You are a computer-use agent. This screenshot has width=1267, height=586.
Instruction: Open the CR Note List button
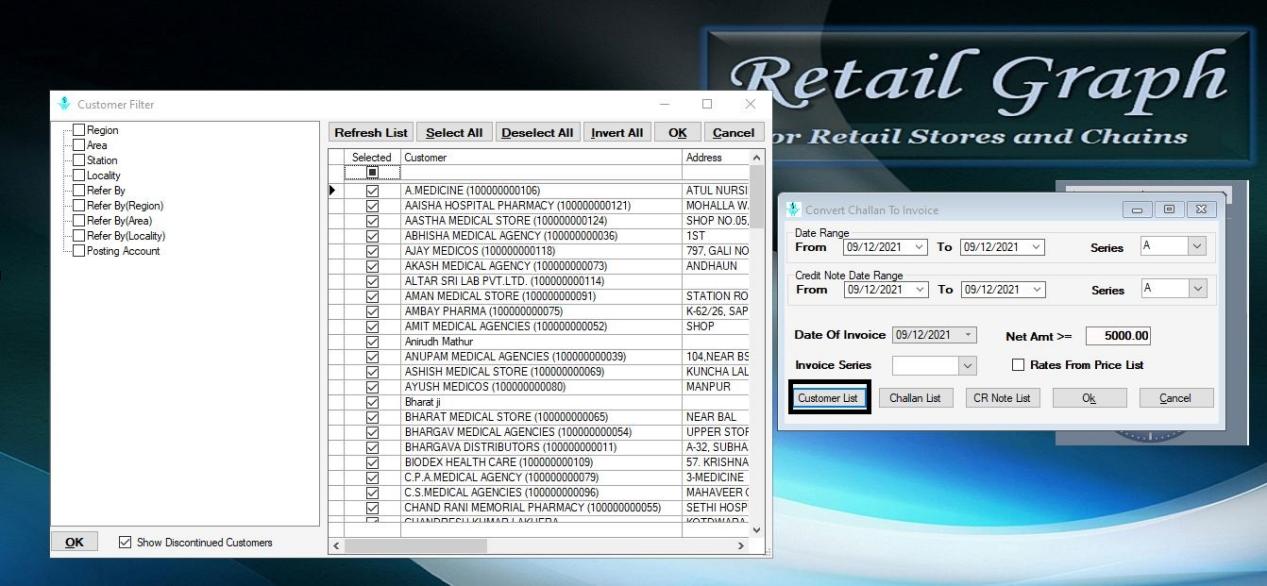coord(1001,398)
